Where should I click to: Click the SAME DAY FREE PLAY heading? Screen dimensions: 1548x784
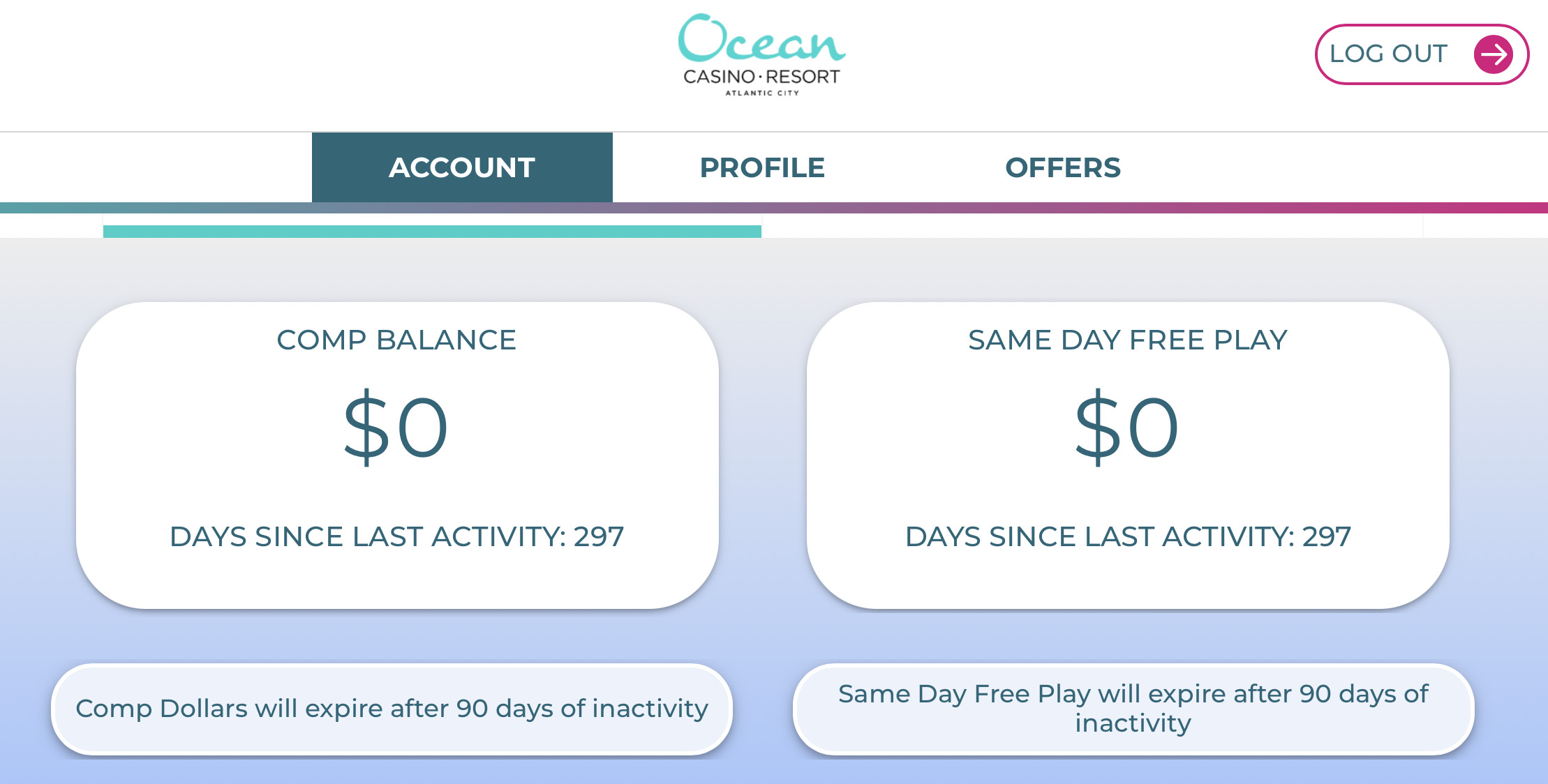(x=1127, y=340)
